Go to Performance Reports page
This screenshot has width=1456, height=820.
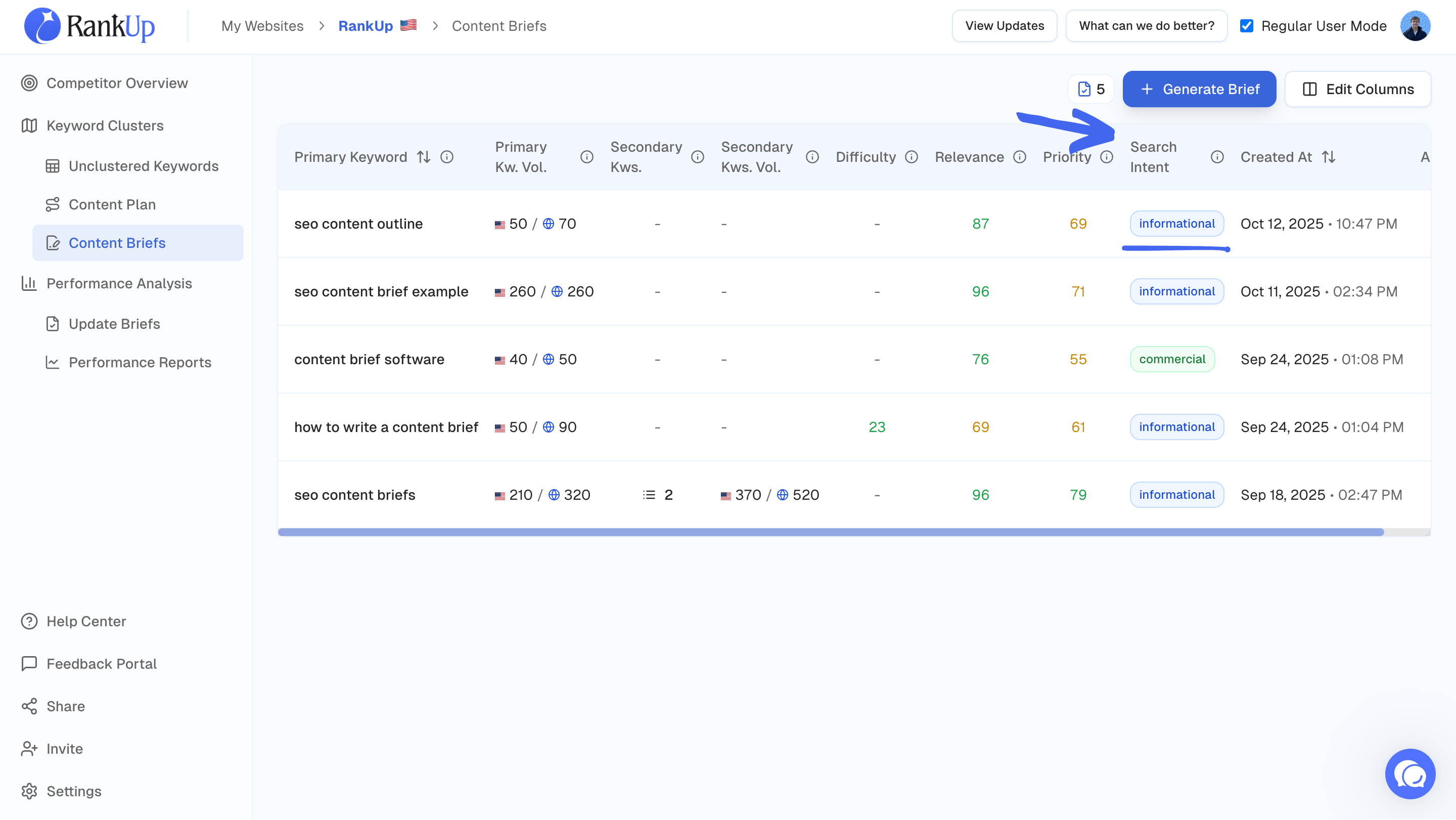140,363
